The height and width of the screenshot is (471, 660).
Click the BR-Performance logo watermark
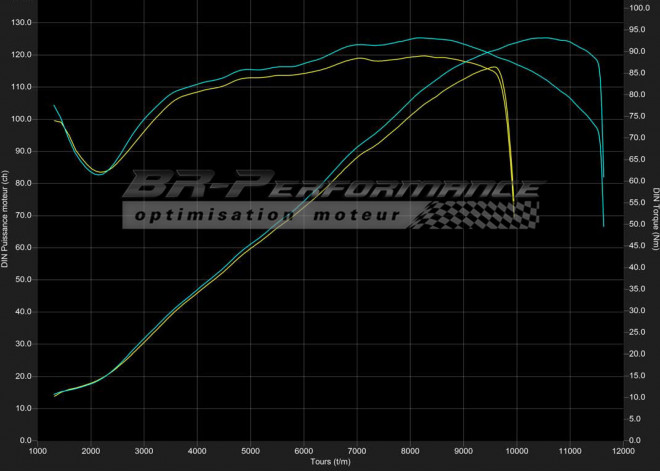[x=335, y=186]
